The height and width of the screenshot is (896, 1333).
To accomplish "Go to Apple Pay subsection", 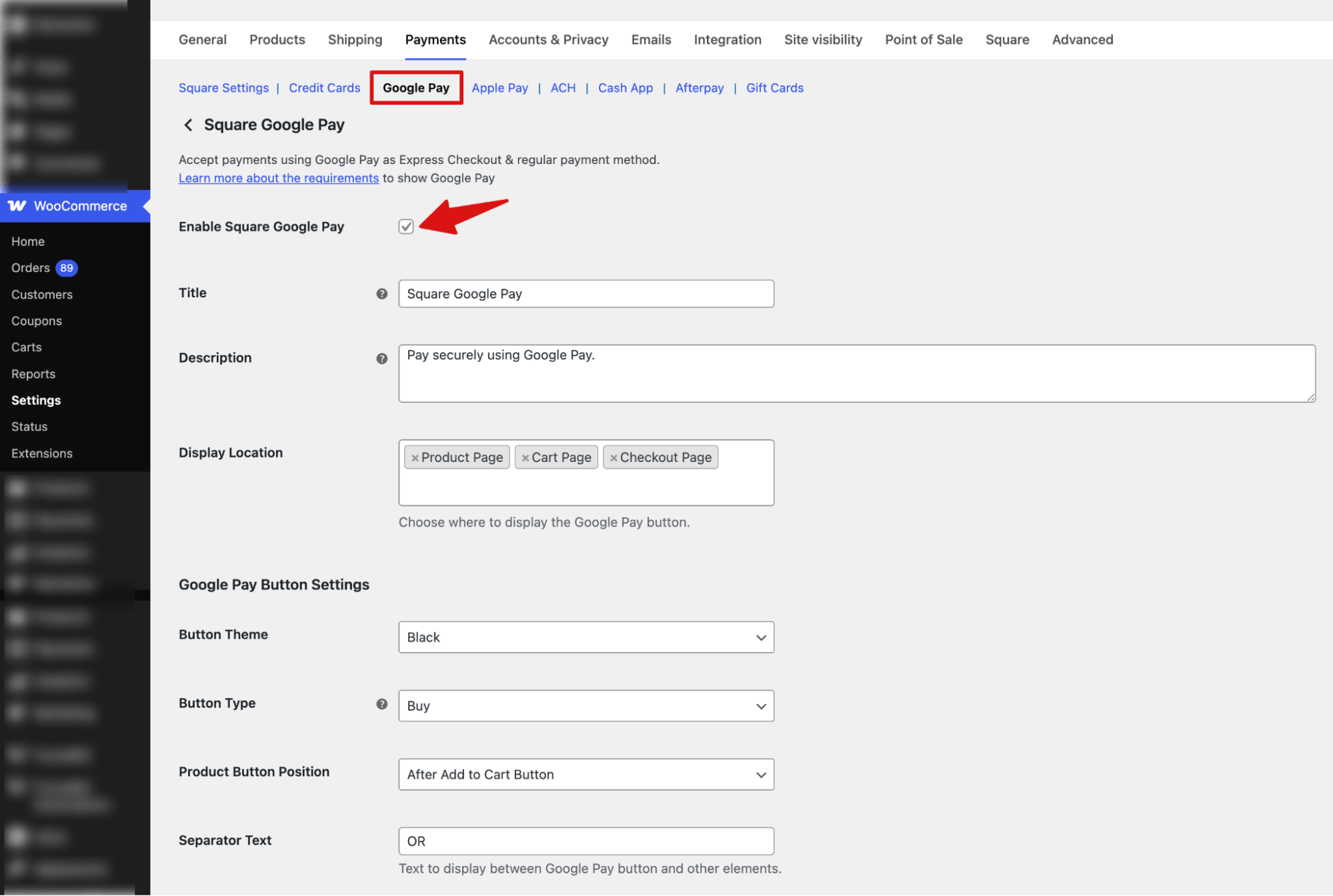I will 500,88.
